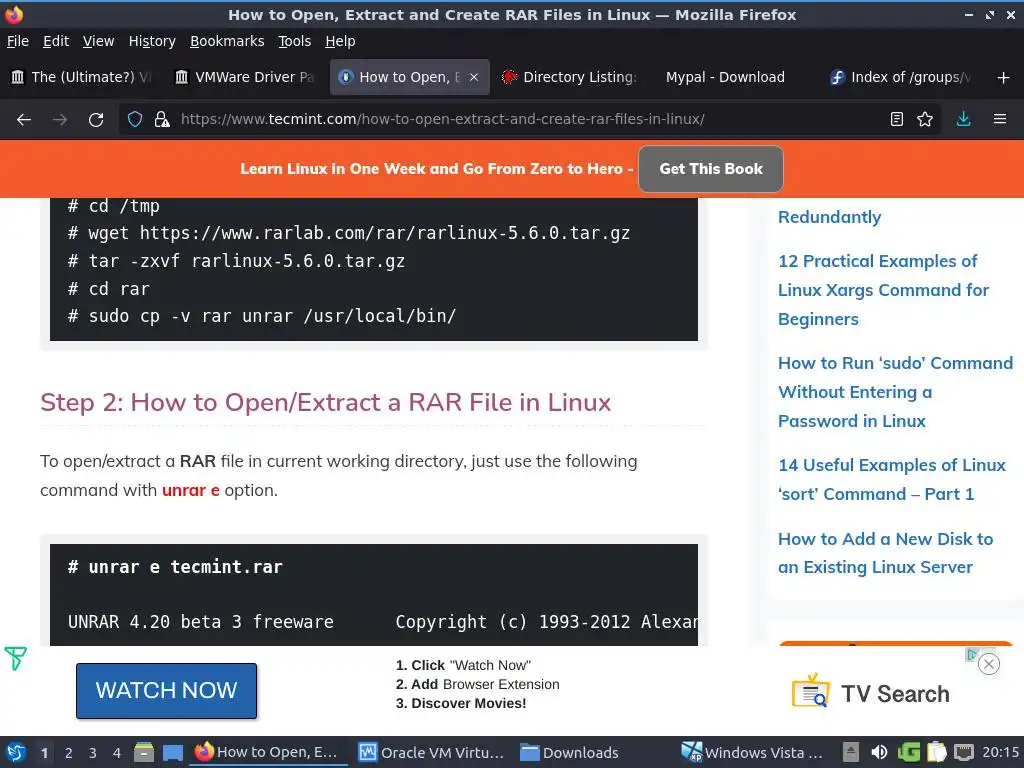Click the WATCH NOW ad button
The width and height of the screenshot is (1024, 768).
tap(167, 691)
